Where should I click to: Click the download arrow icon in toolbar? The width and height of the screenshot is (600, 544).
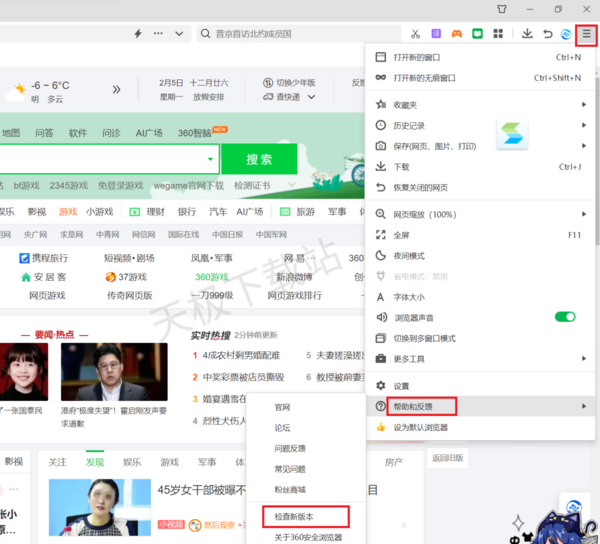[527, 33]
